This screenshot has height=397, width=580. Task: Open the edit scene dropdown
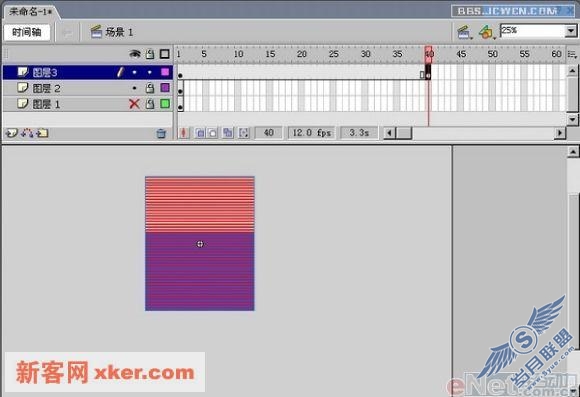pos(464,33)
